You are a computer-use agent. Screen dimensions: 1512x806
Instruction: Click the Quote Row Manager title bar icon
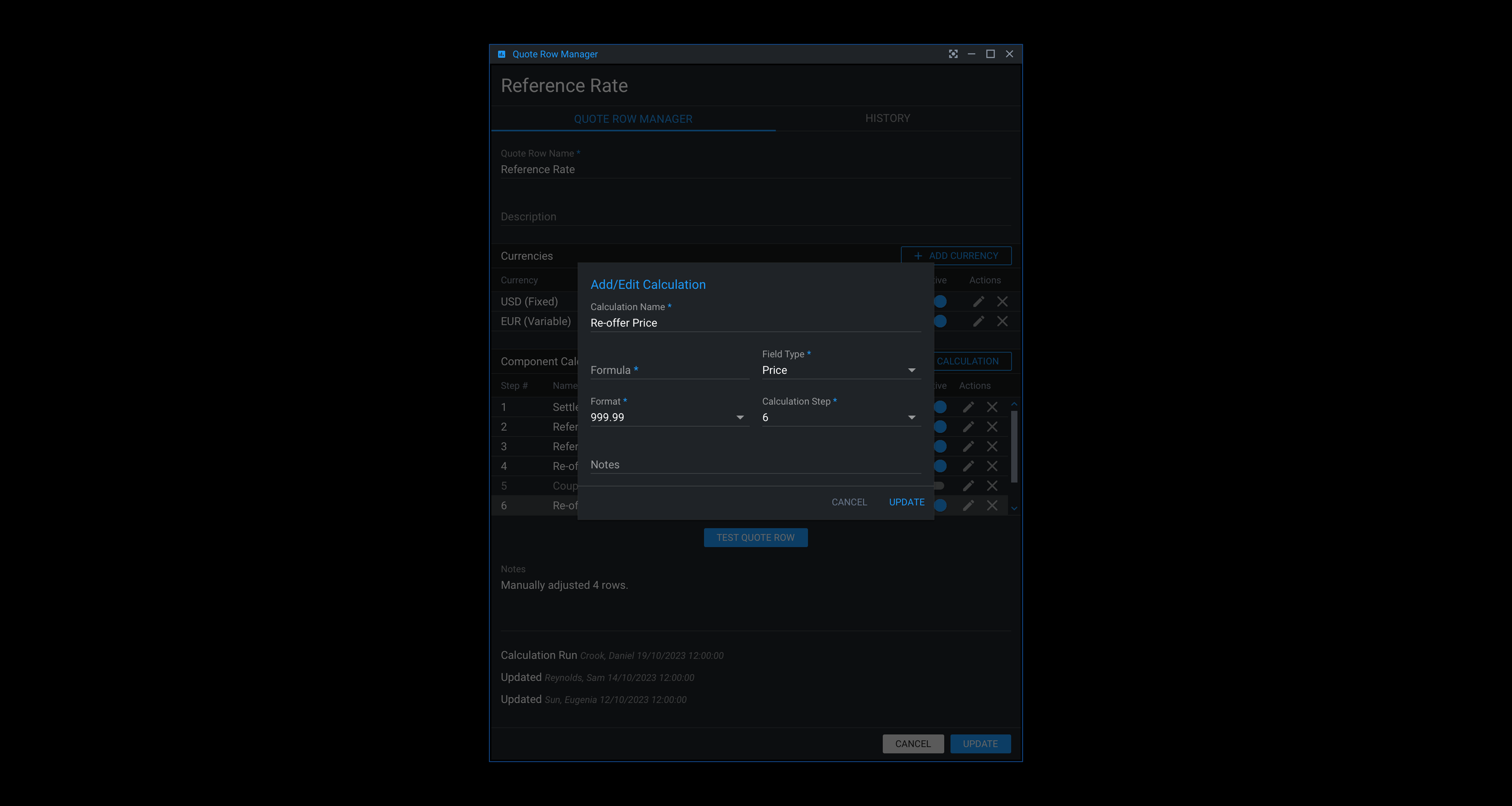tap(500, 54)
